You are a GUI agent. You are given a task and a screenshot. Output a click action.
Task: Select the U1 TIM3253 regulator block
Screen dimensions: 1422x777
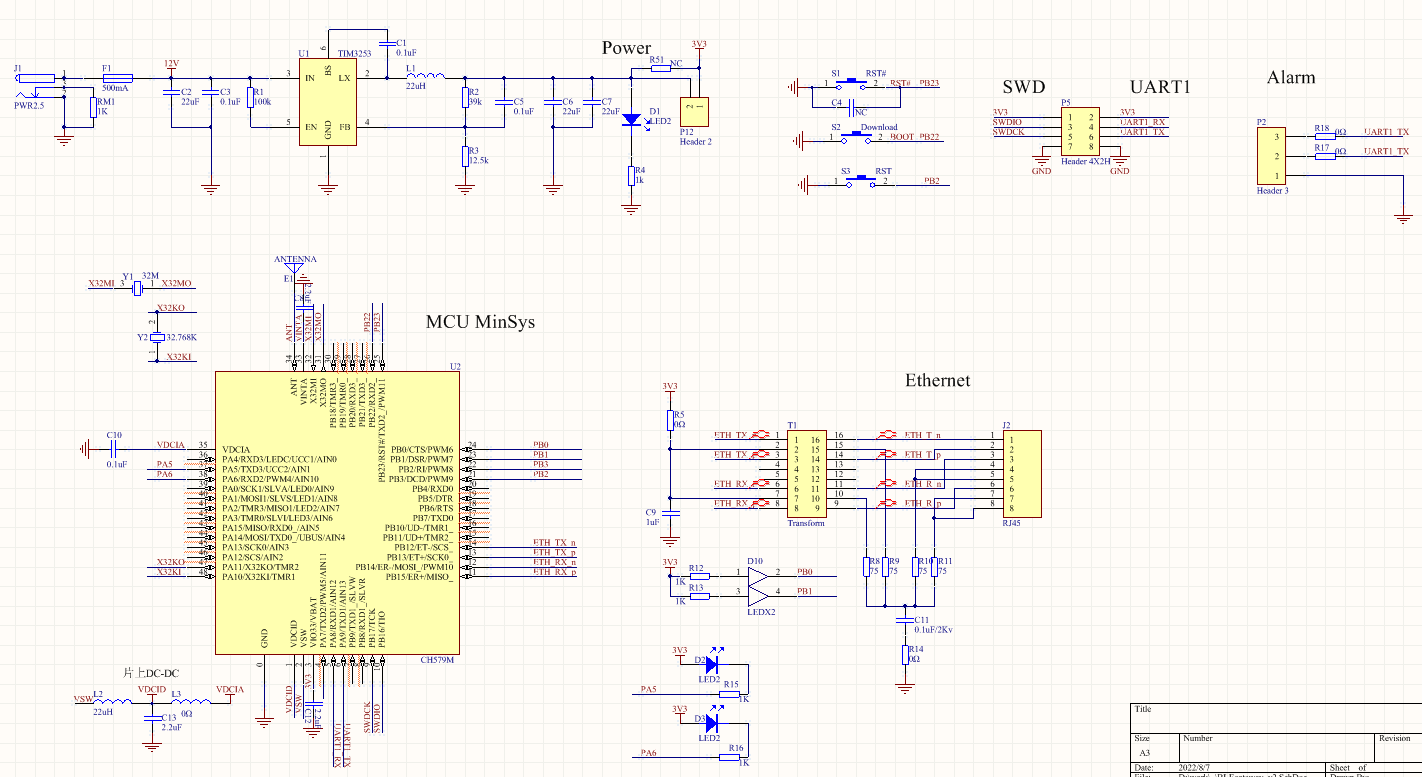[328, 103]
